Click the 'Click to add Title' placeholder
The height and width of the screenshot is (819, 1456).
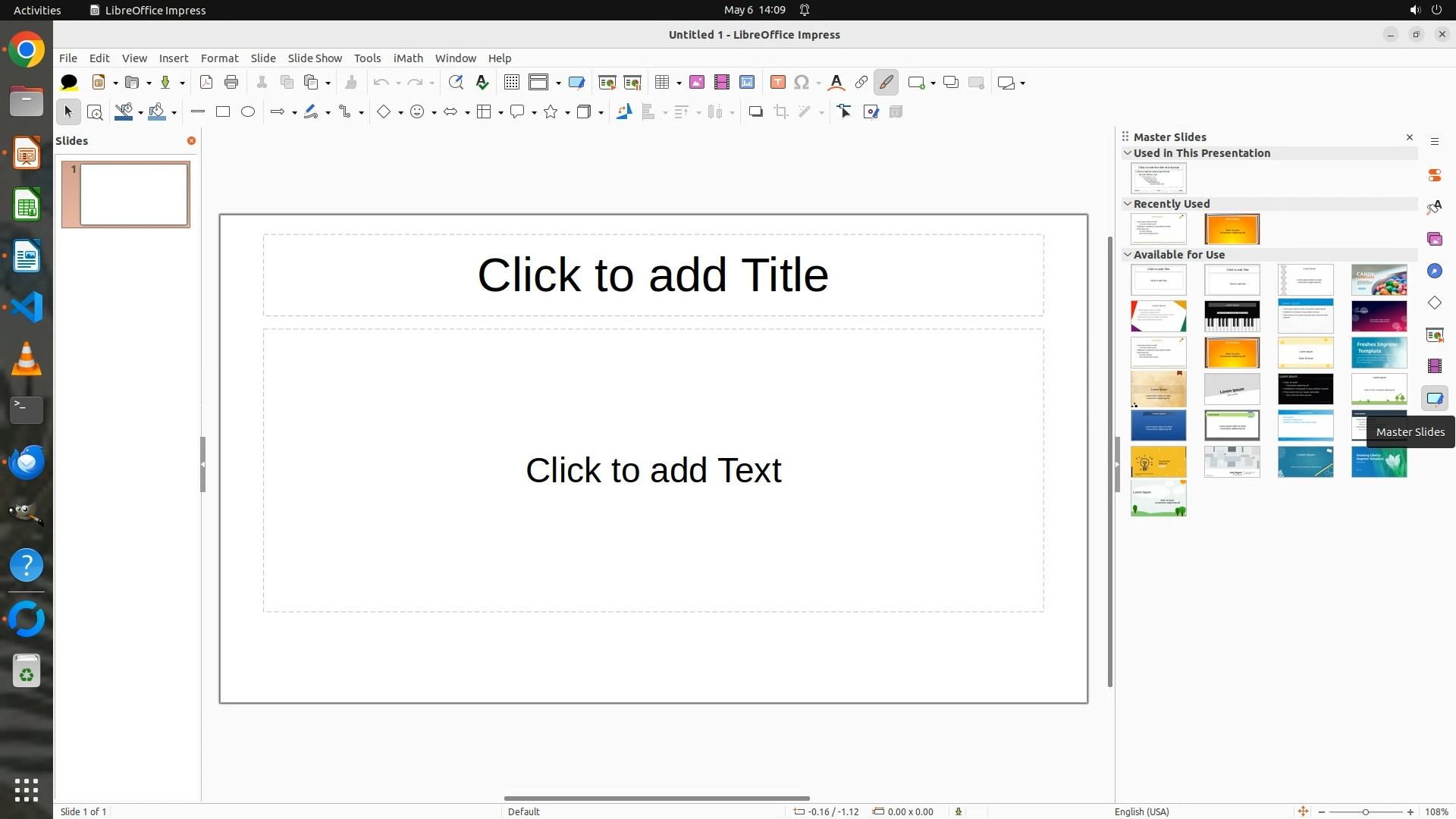coord(653,275)
